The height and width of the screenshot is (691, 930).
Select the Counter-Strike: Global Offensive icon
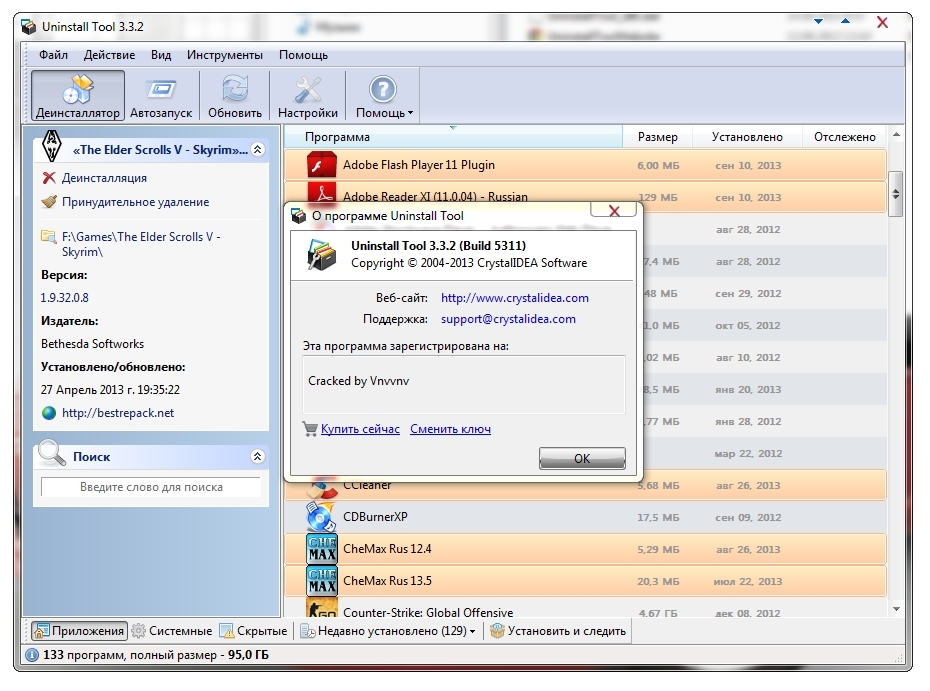tap(322, 609)
